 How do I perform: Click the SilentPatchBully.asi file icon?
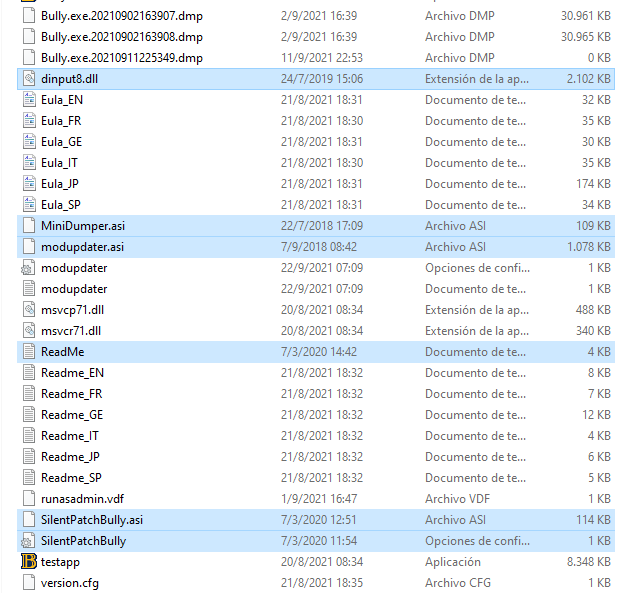[x=29, y=520]
